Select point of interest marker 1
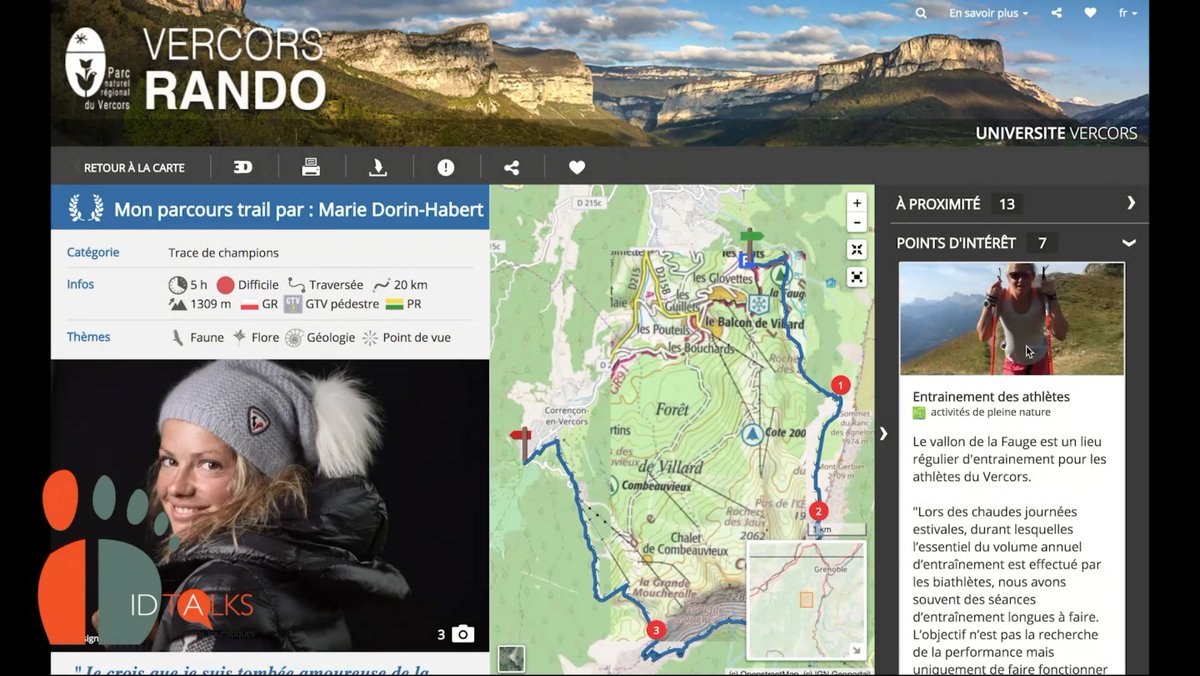 (x=841, y=385)
